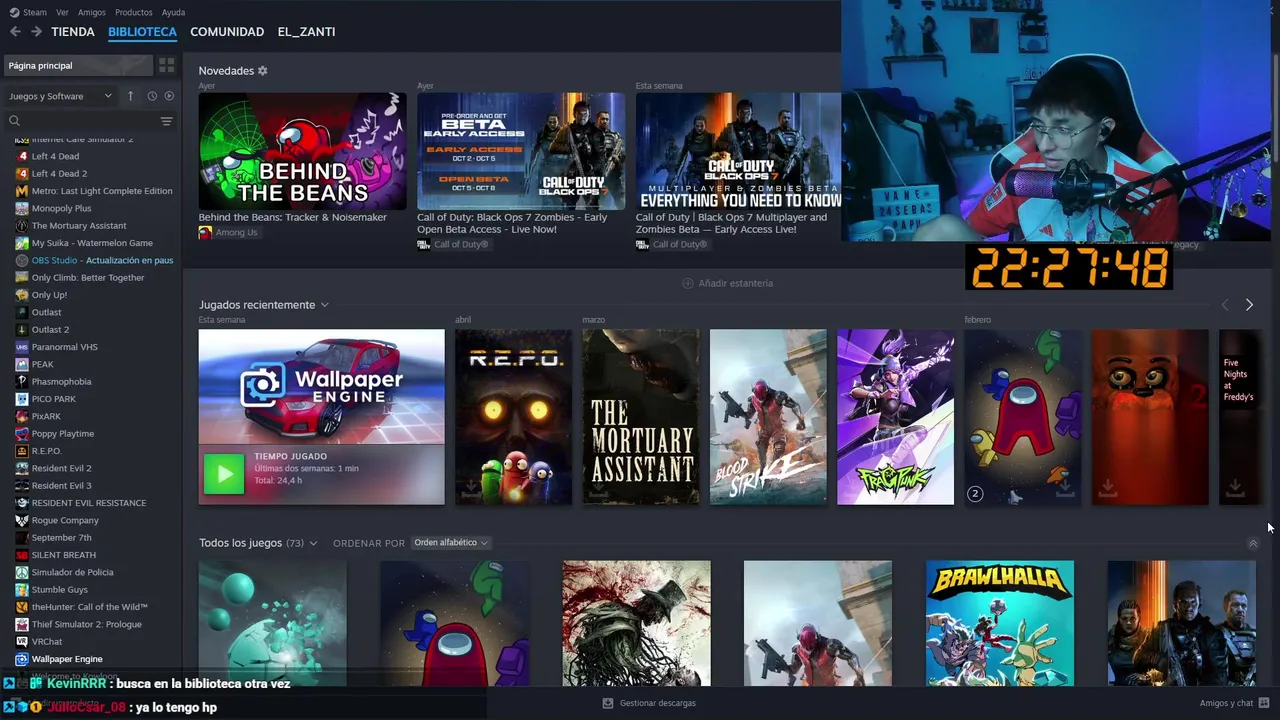Click PEAK game icon in sidebar
Image resolution: width=1280 pixels, height=720 pixels.
tap(22, 364)
